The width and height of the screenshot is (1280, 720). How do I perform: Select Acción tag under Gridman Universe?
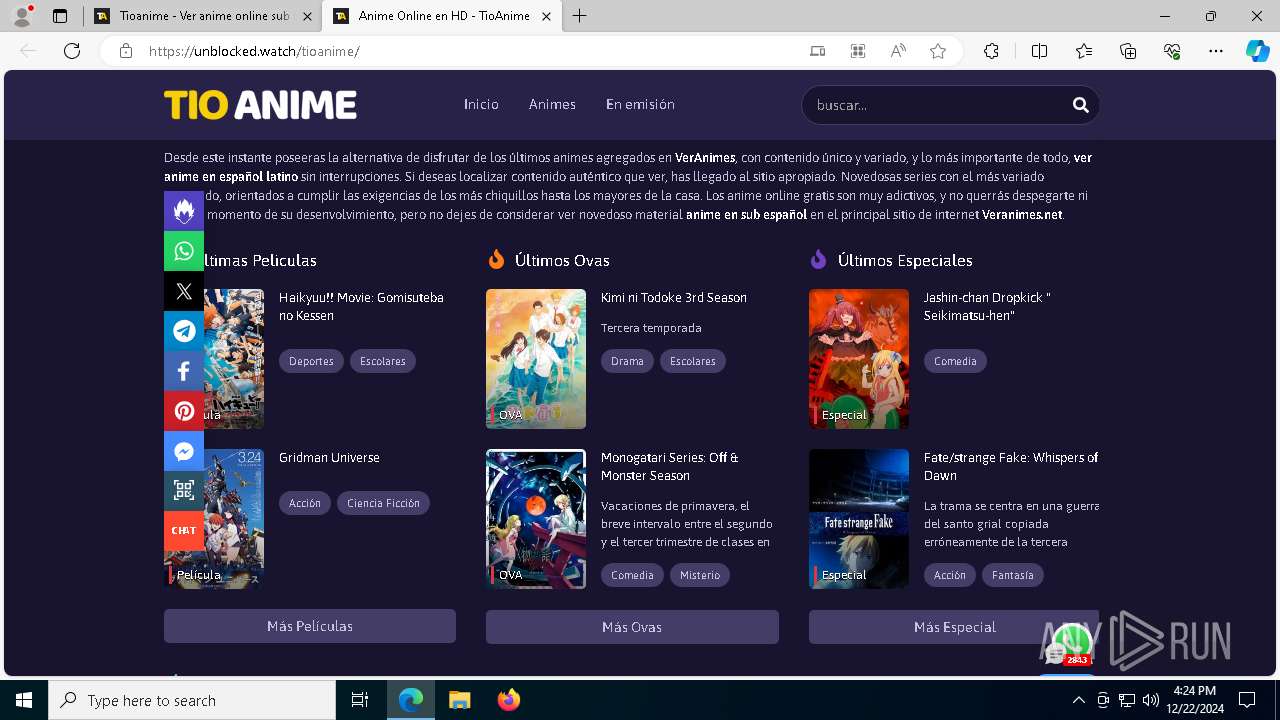point(305,503)
